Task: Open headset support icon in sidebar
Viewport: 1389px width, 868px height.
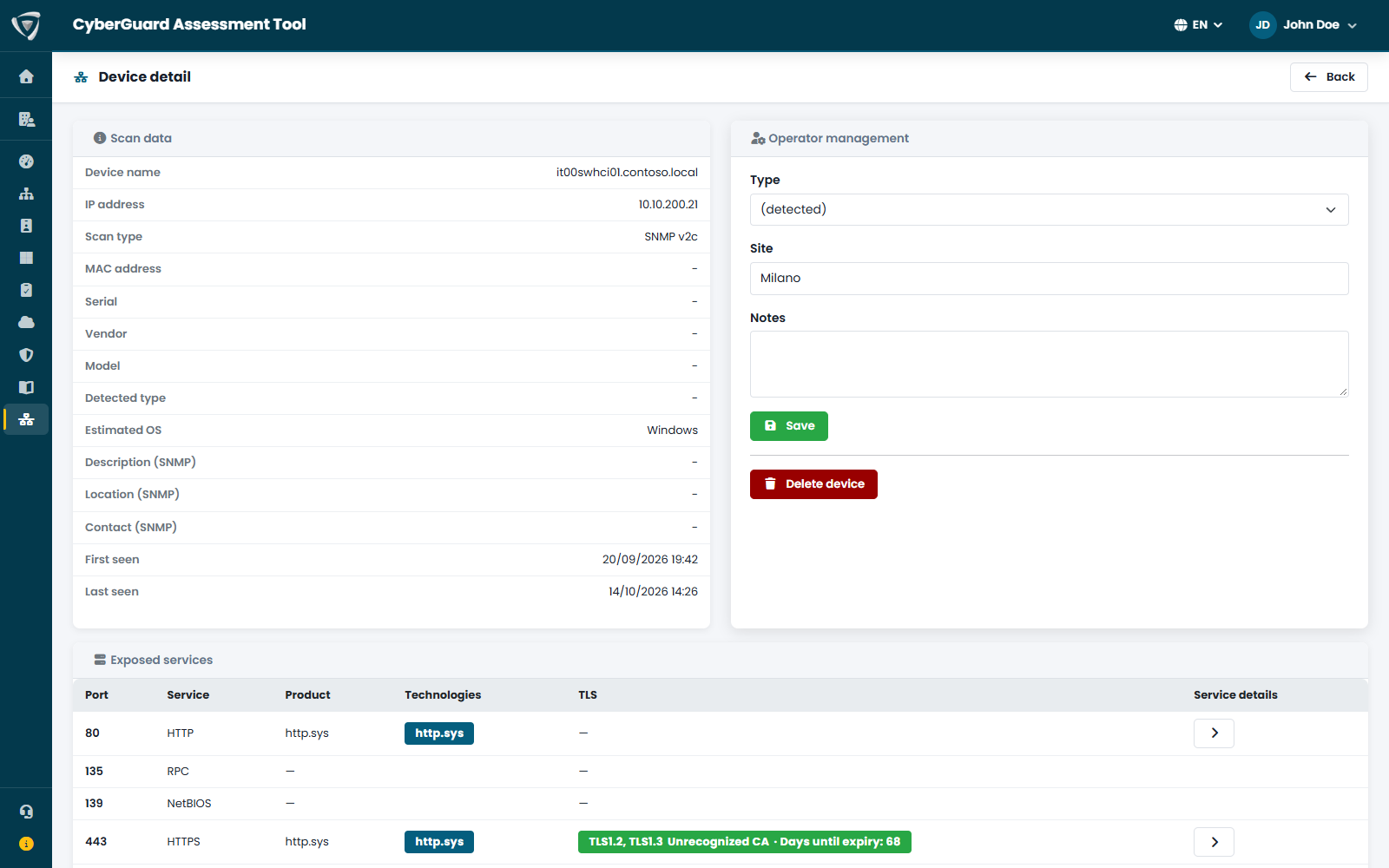Action: pyautogui.click(x=26, y=812)
